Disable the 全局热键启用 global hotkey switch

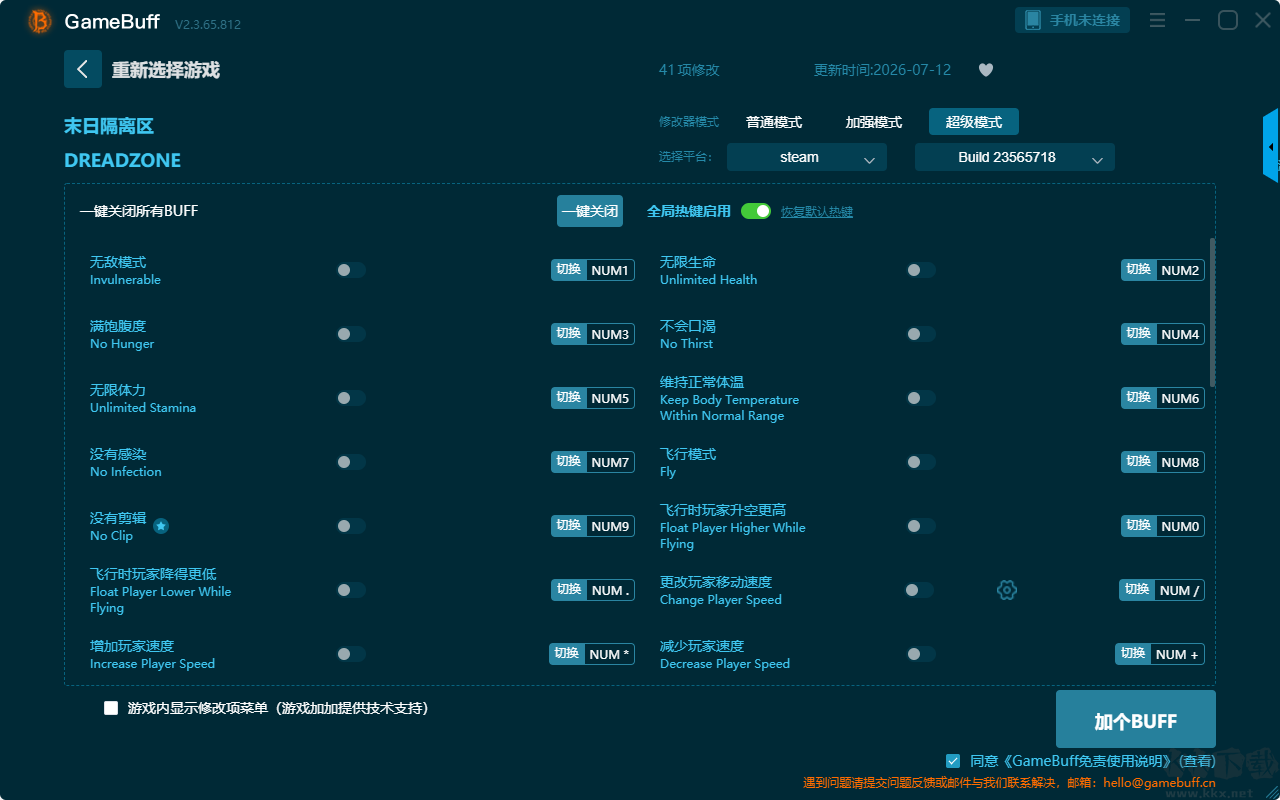point(756,211)
